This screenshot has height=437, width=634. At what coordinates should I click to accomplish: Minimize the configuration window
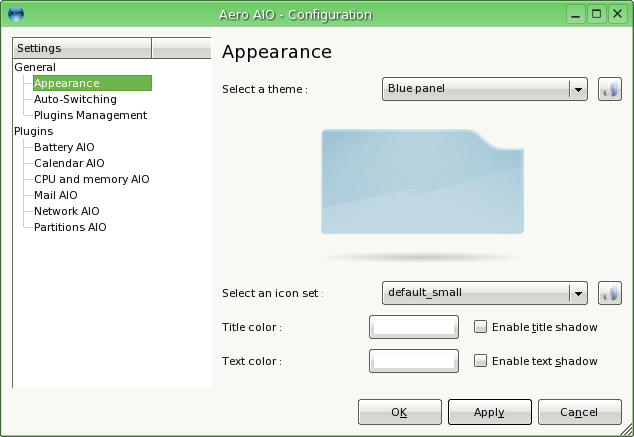click(576, 15)
